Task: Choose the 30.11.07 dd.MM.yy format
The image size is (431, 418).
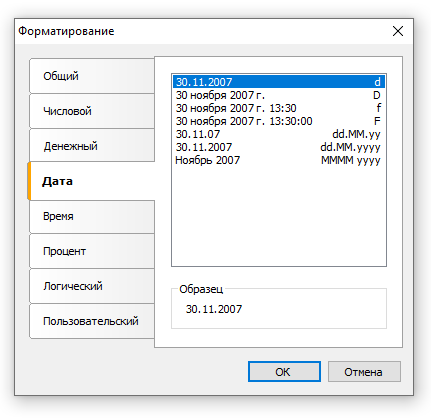Action: pos(279,134)
